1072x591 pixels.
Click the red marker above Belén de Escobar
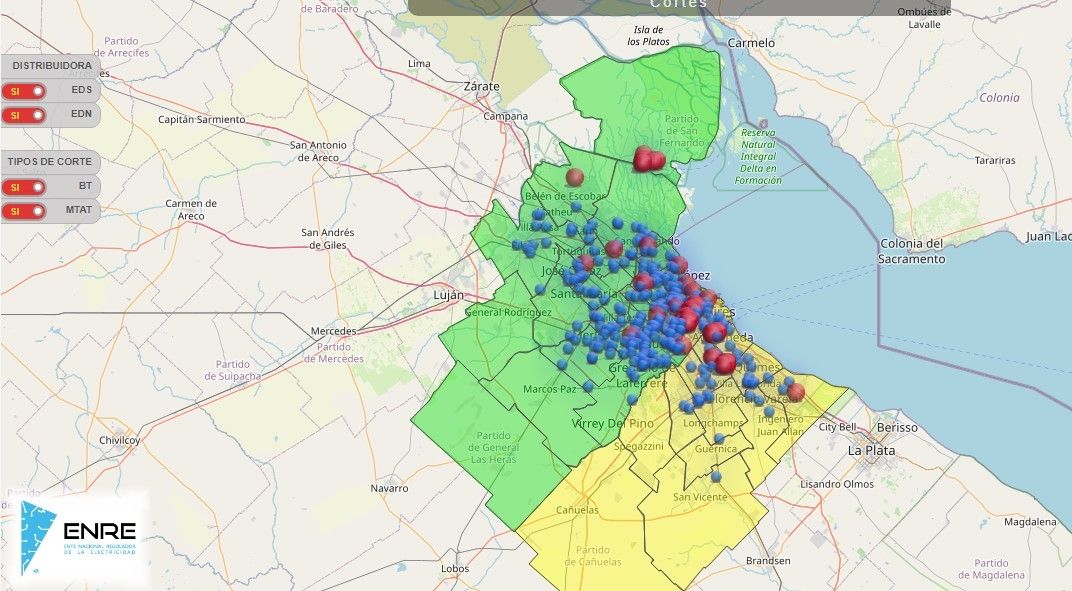(x=574, y=177)
